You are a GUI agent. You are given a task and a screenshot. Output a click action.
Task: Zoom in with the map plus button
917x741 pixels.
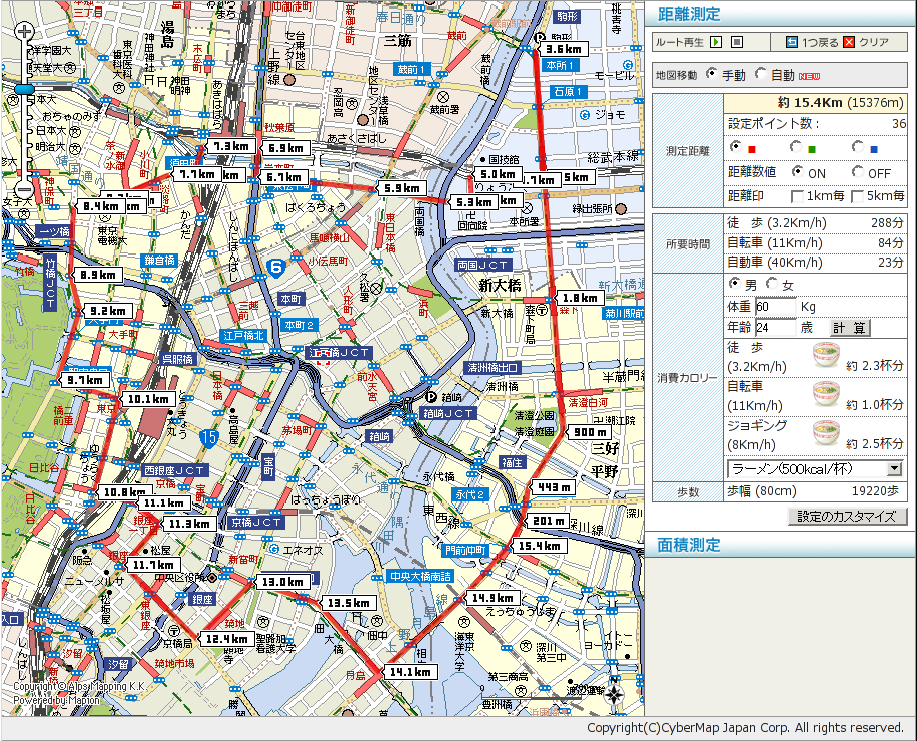tap(24, 30)
